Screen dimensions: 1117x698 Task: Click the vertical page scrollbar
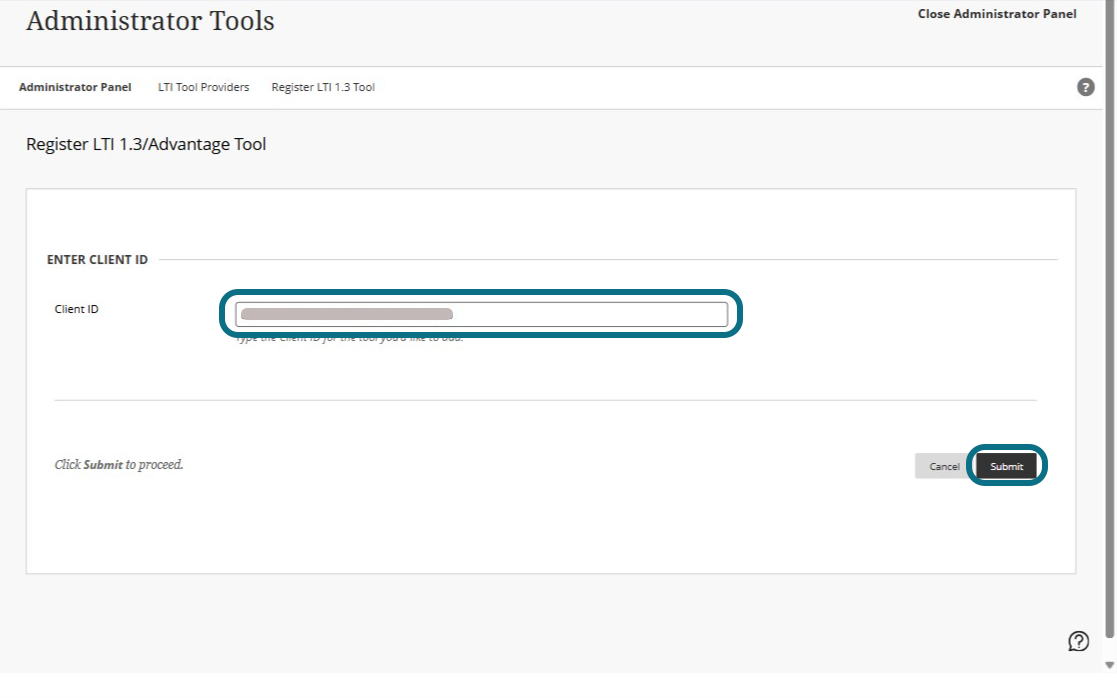[1110, 321]
